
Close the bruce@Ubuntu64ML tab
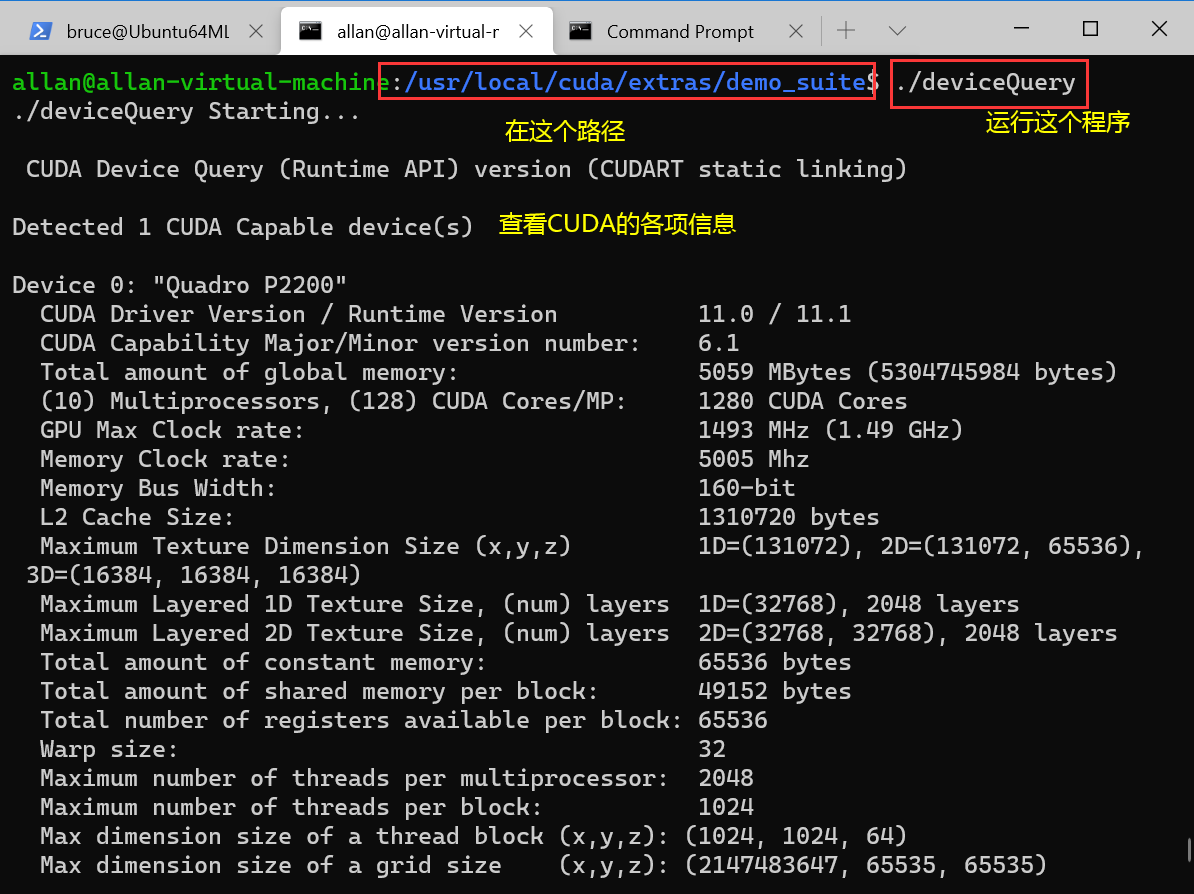pos(257,31)
